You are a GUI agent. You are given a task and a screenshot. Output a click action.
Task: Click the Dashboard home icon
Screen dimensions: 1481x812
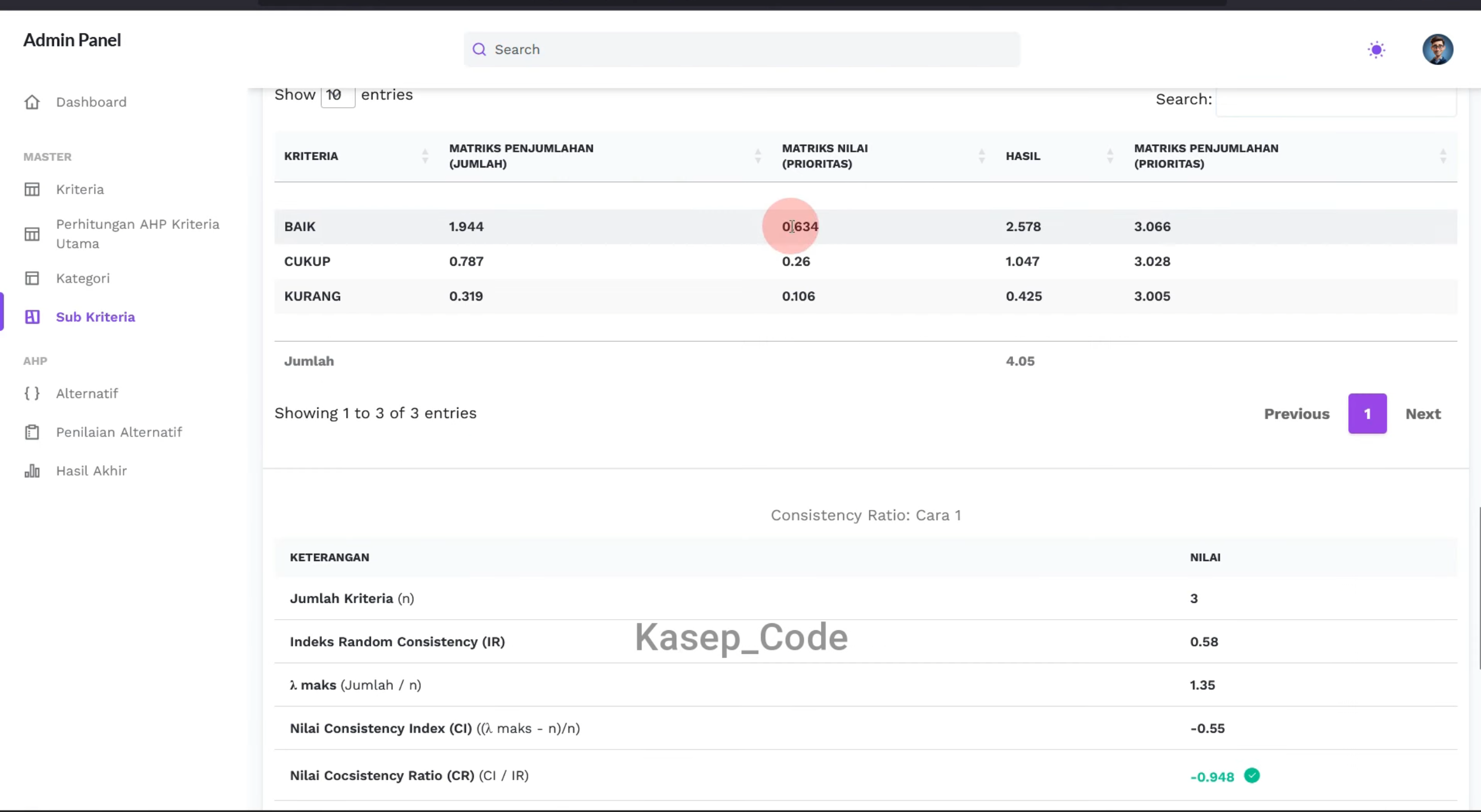point(32,102)
